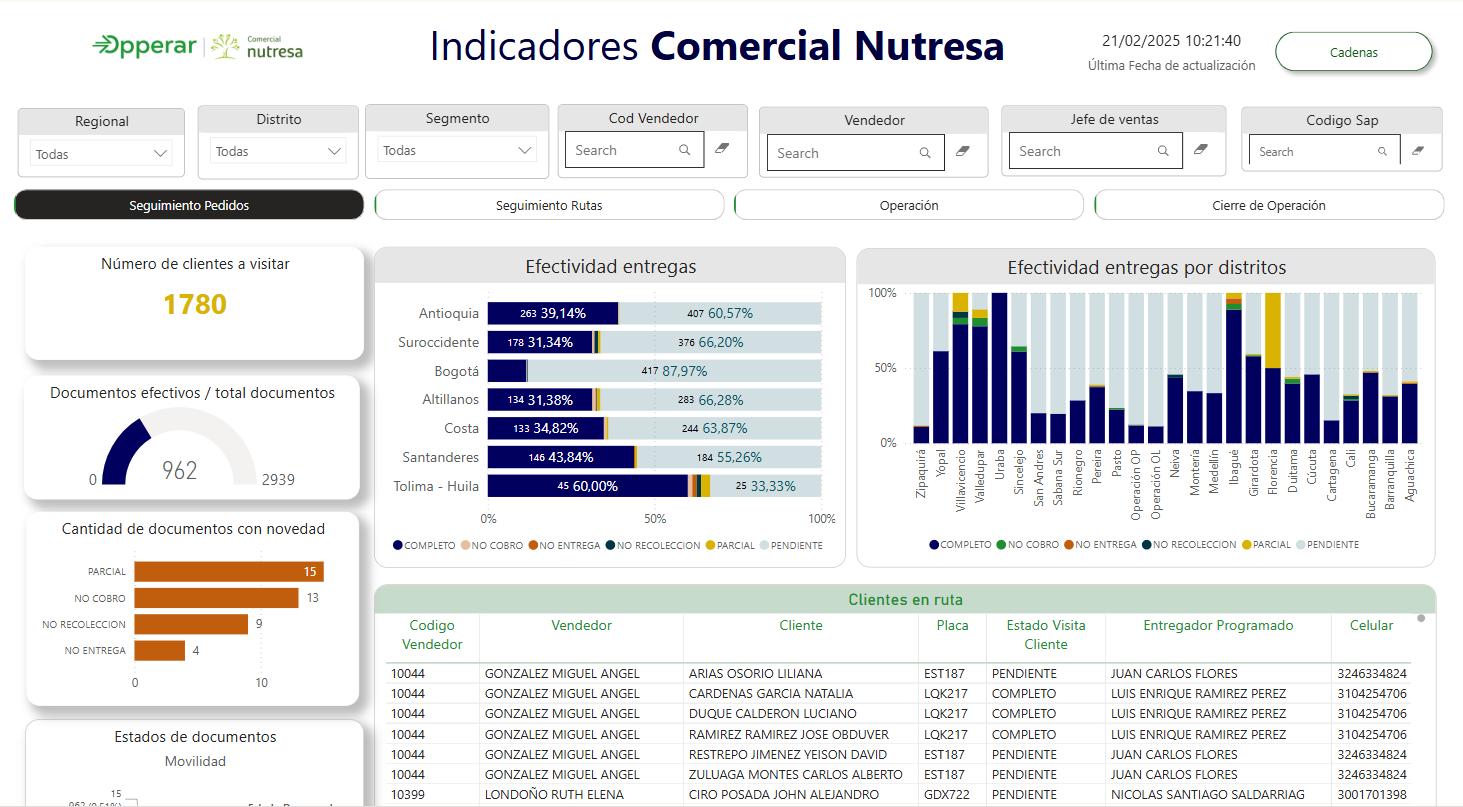Click the Cadenas button
Viewport: 1463px width, 807px height.
(1354, 52)
